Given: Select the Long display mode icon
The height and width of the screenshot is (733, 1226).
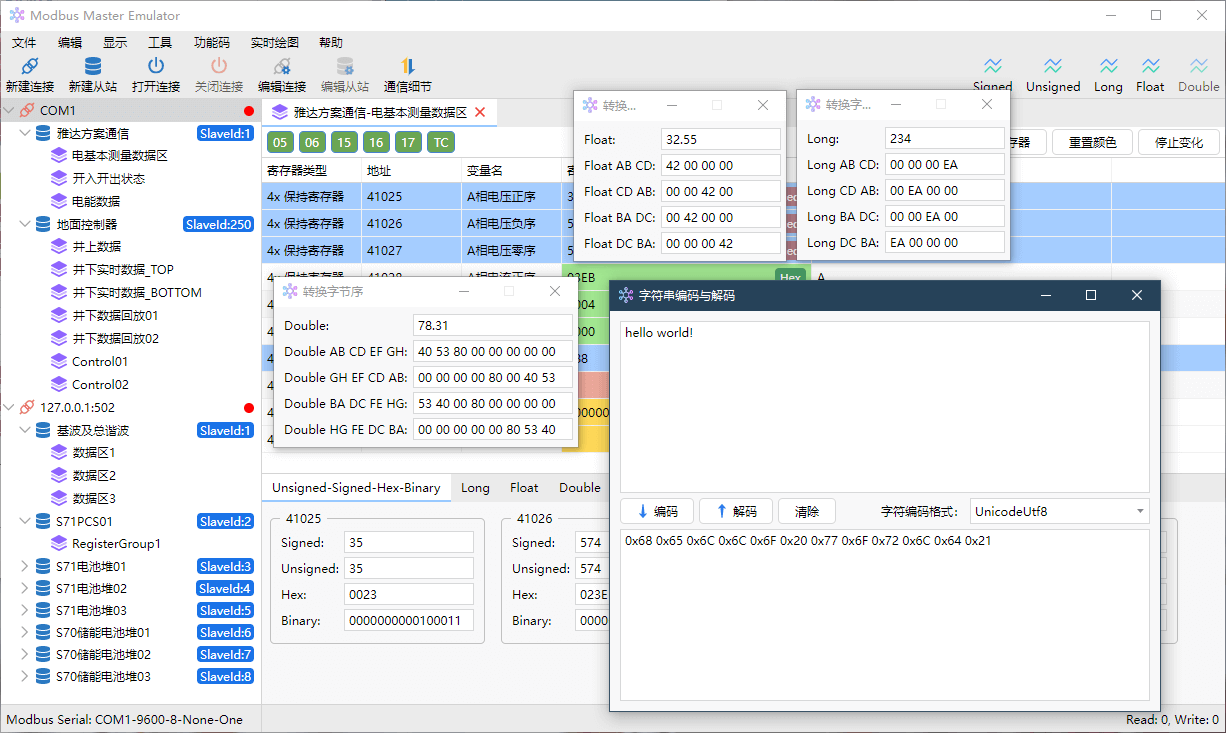Looking at the screenshot, I should (x=1108, y=67).
